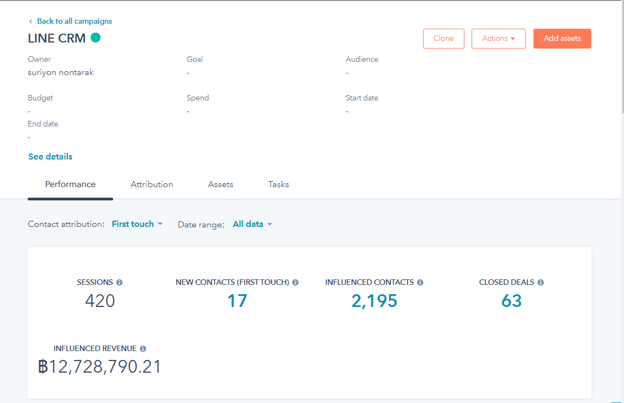Screen dimensions: 624x403
Task: Select the Tasks tab
Action: point(278,185)
